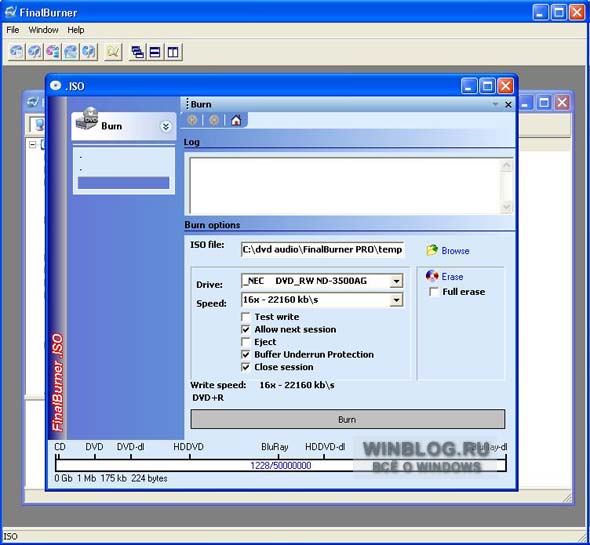Viewport: 590px width, 545px height.
Task: Click the 'HDDVD' capacity marker label
Action: pyautogui.click(x=189, y=447)
